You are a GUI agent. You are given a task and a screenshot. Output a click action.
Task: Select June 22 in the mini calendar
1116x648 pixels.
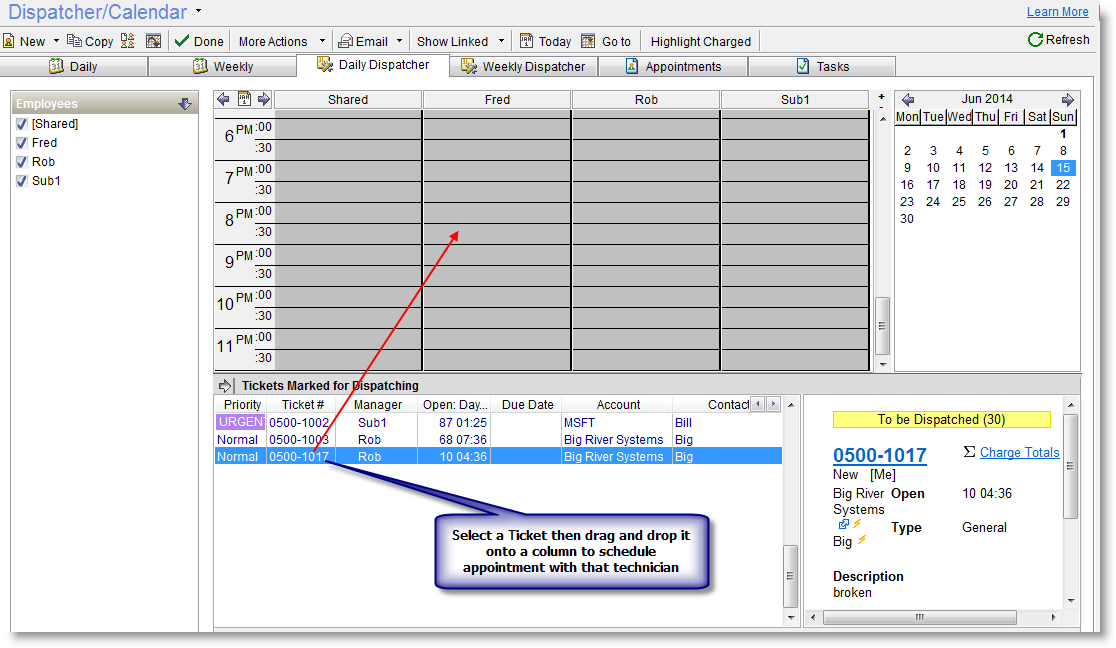tap(1063, 185)
